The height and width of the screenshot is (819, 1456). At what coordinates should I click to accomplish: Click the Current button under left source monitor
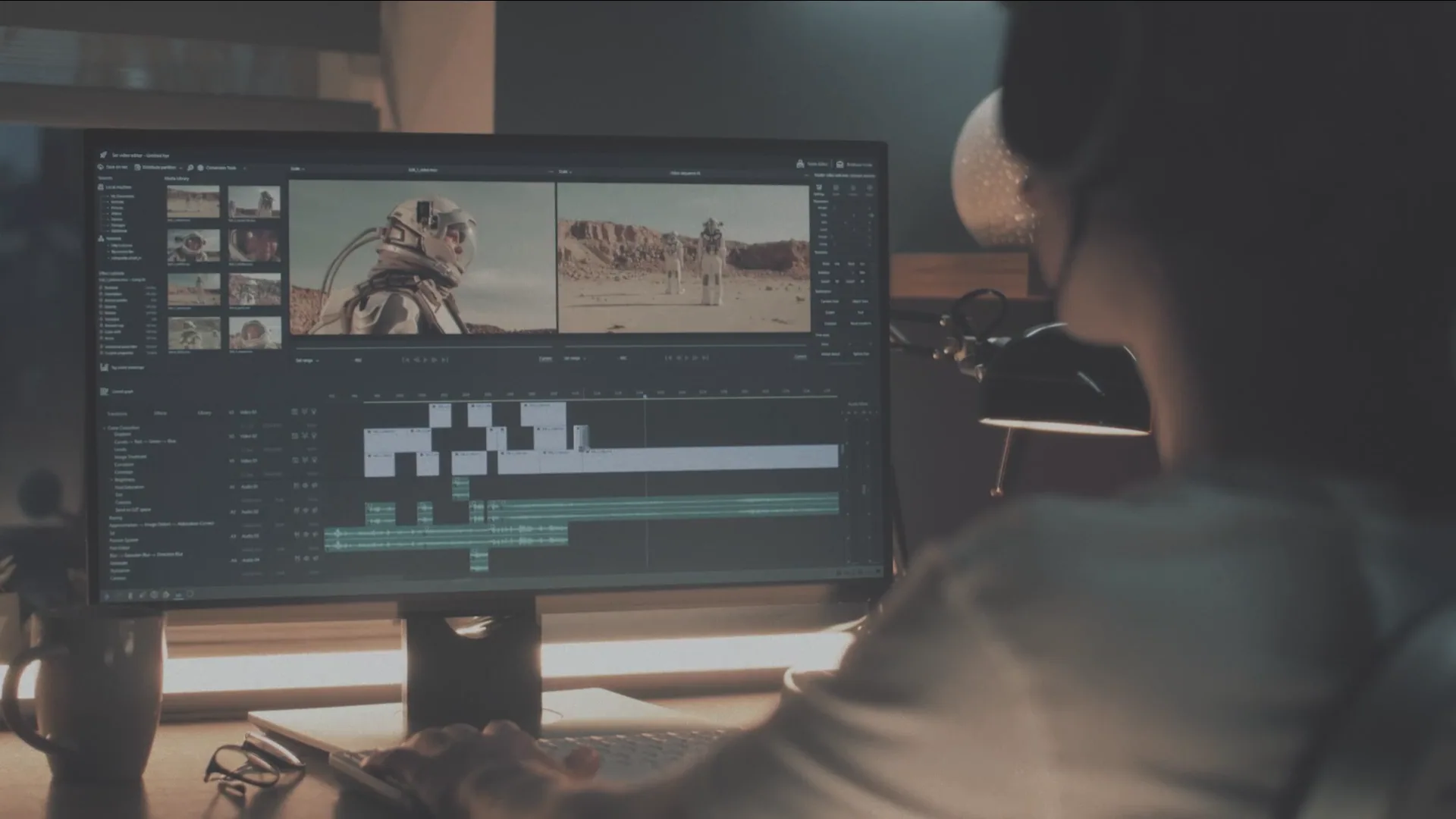coord(545,359)
